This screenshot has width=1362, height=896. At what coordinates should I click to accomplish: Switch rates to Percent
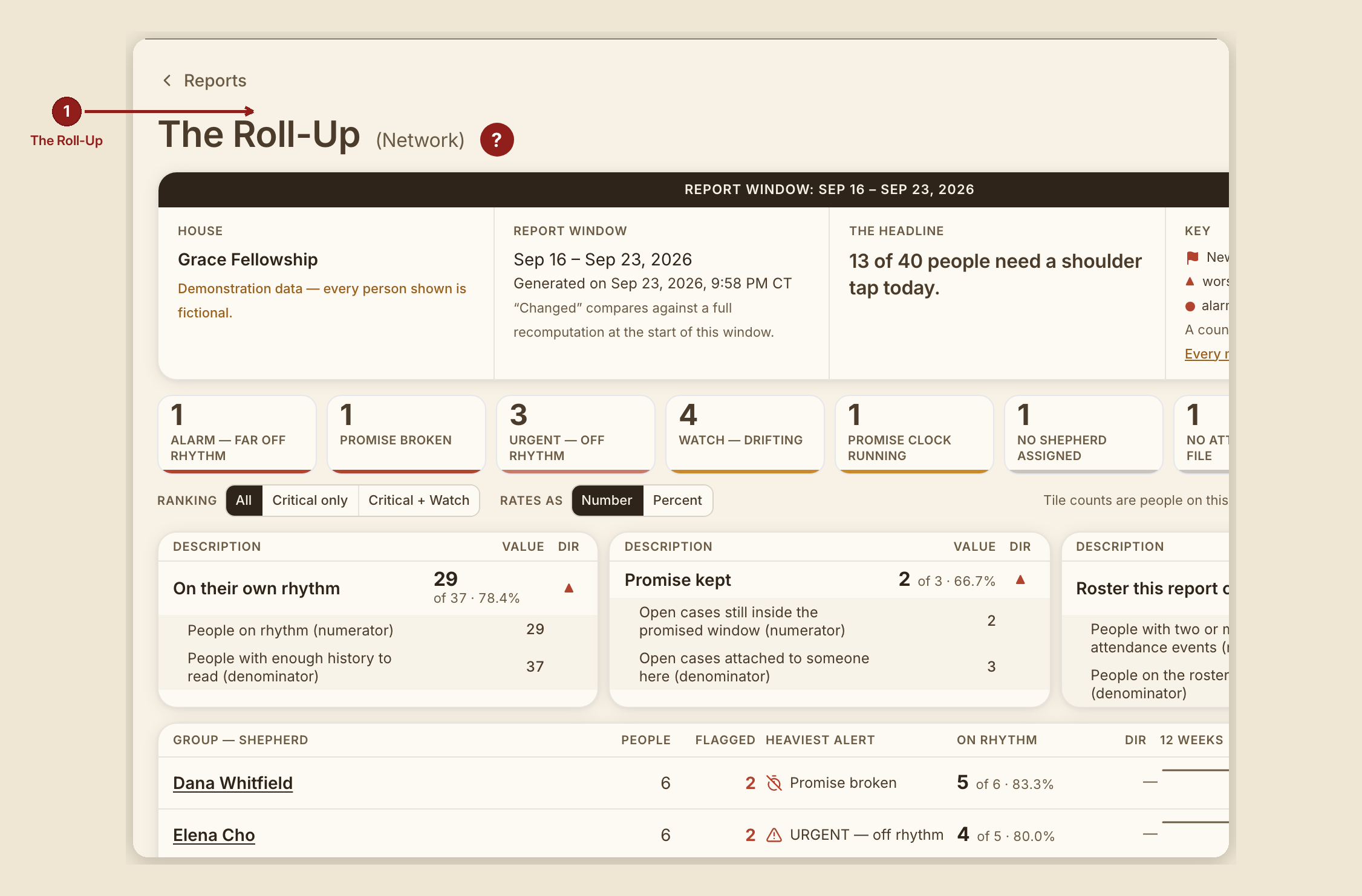tap(677, 500)
